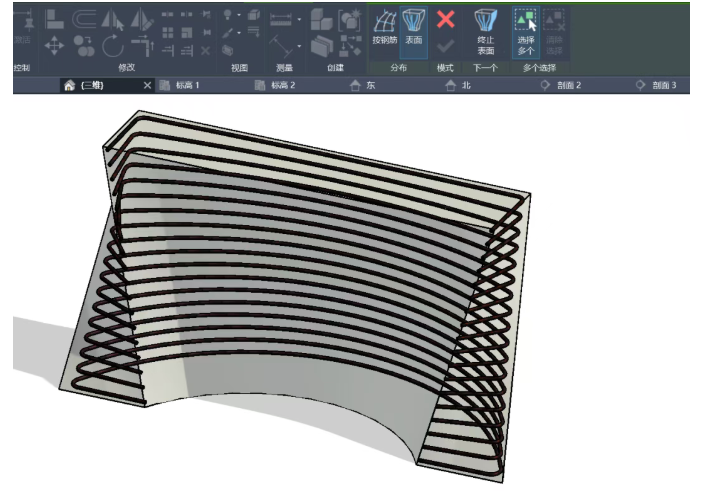Screen dimensions: 717x491
Task: Open the Hide in View dropdown arrow
Action: pyautogui.click(x=239, y=15)
